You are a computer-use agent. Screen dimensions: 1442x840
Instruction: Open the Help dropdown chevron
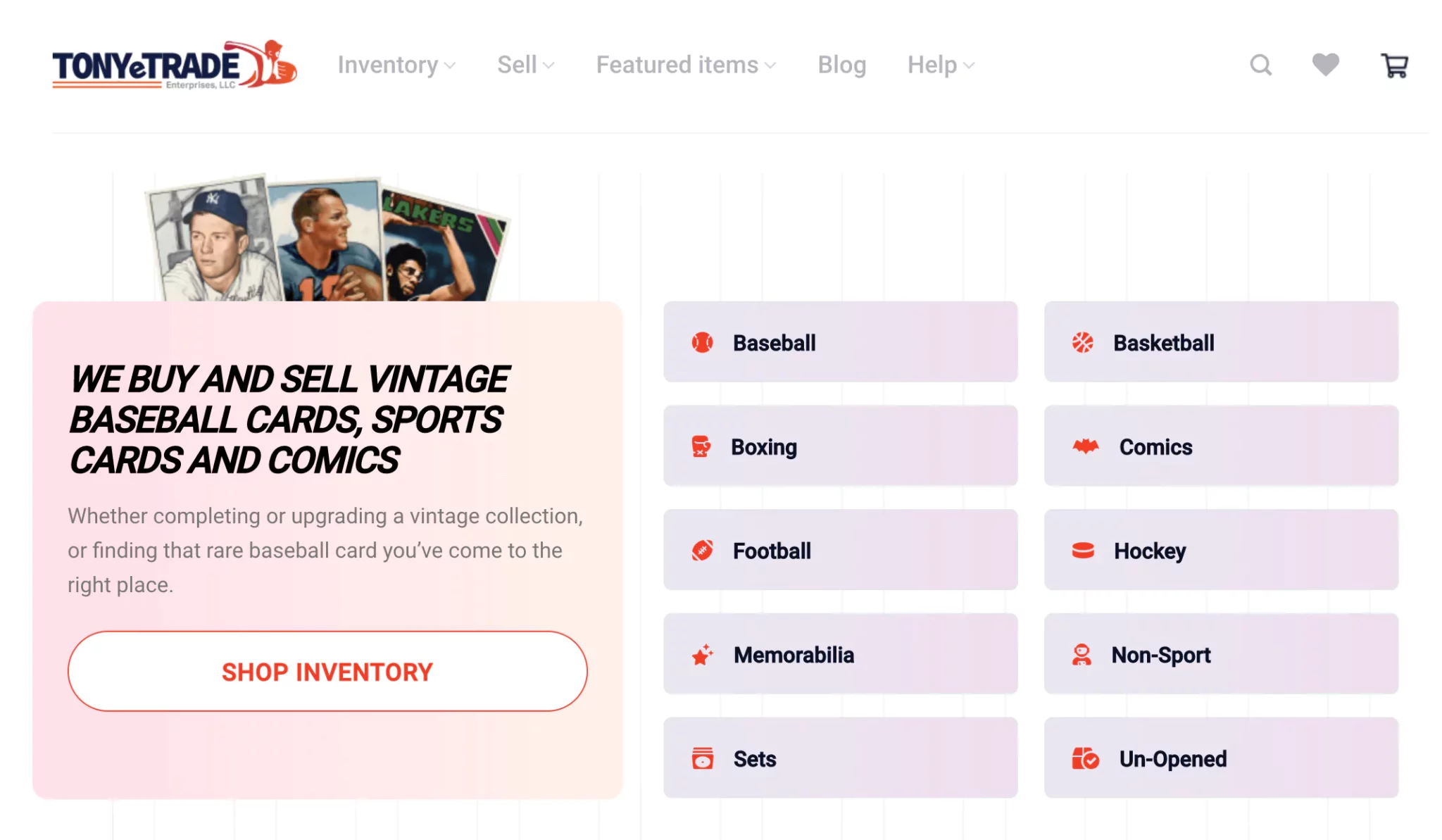point(969,65)
